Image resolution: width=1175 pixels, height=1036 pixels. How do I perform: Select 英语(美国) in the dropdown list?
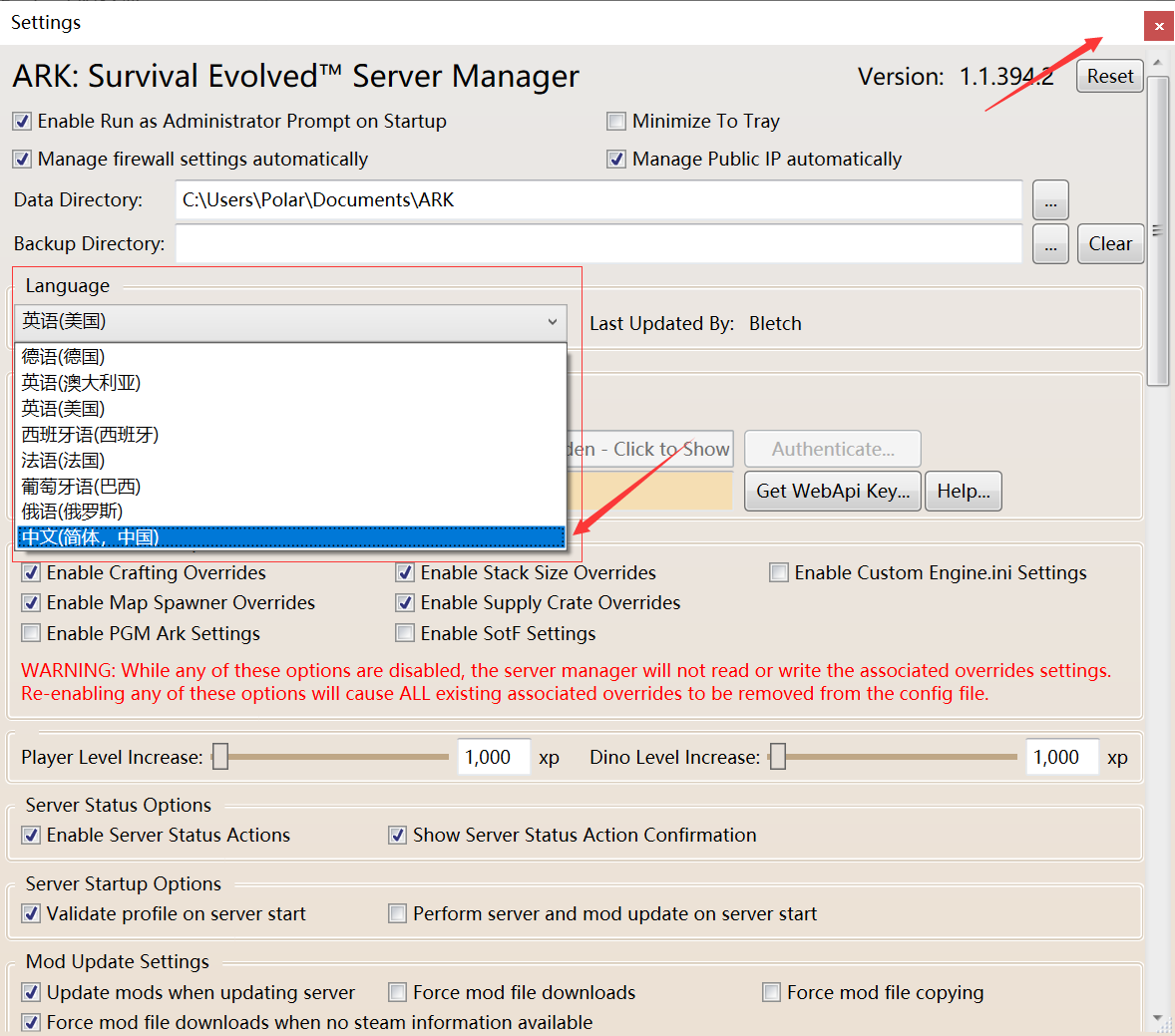(290, 409)
